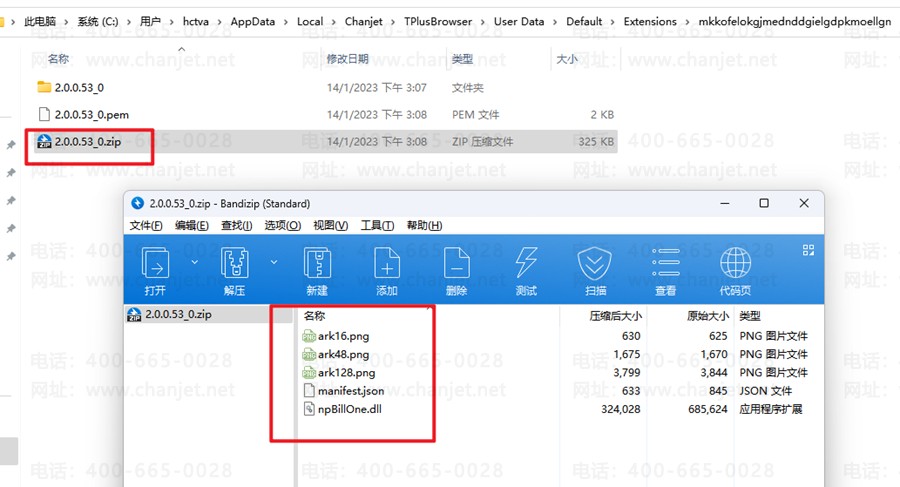
Task: Expand chevron after Default in breadcrumb
Action: tap(613, 22)
